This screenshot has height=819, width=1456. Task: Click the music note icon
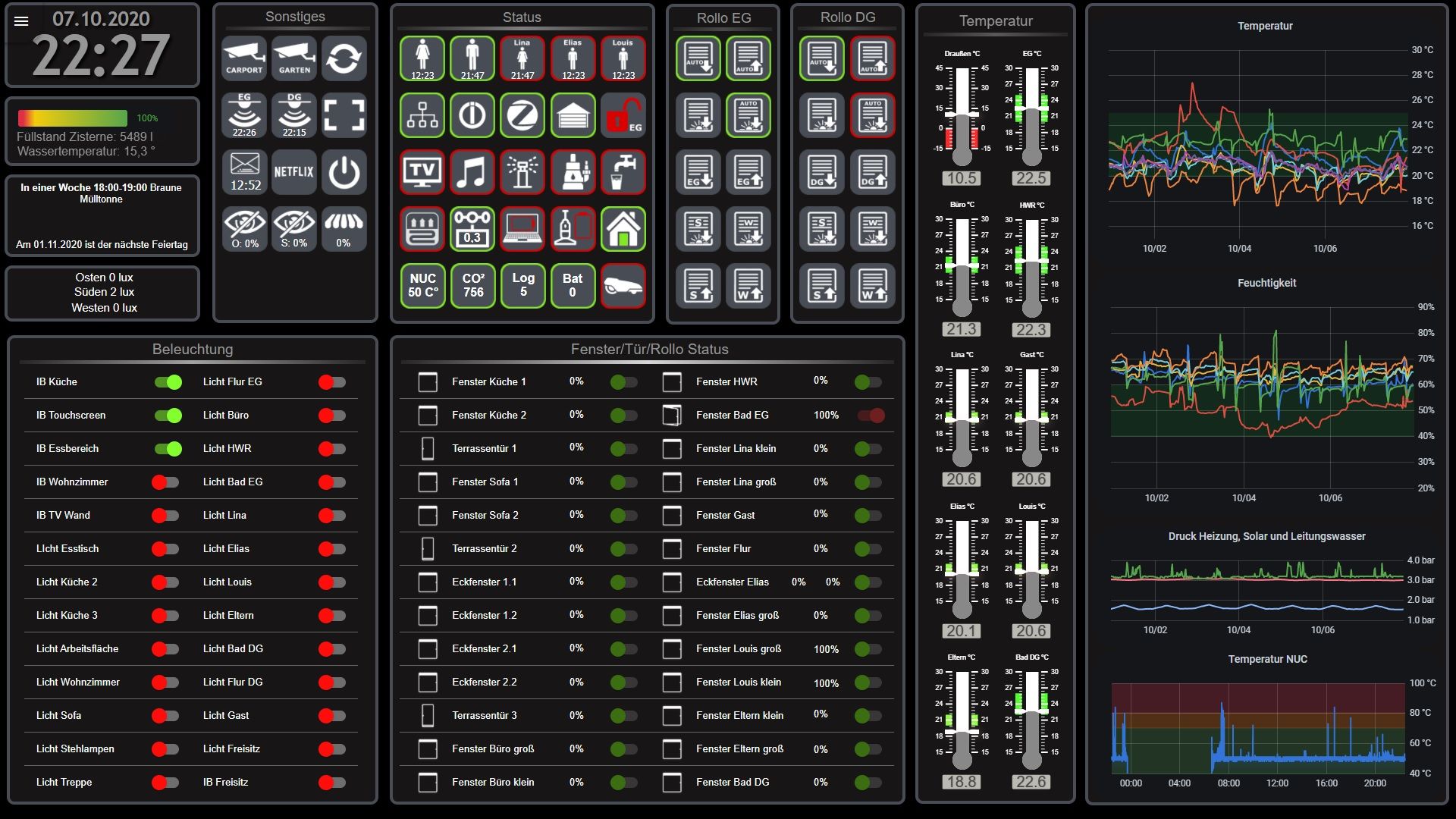(472, 172)
